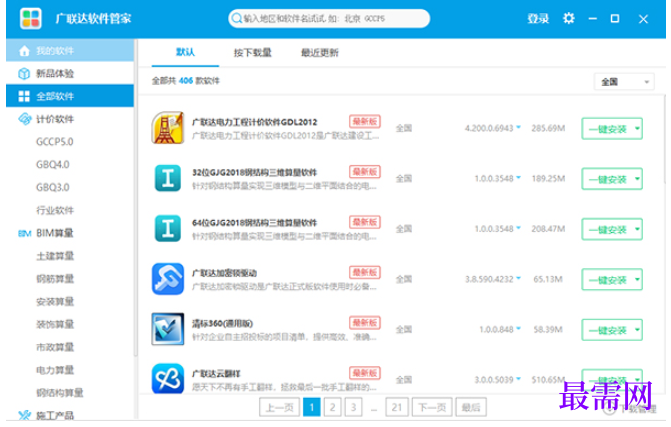Click the cube icon beside 新品体验
This screenshot has width=671, height=427.
(x=24, y=74)
